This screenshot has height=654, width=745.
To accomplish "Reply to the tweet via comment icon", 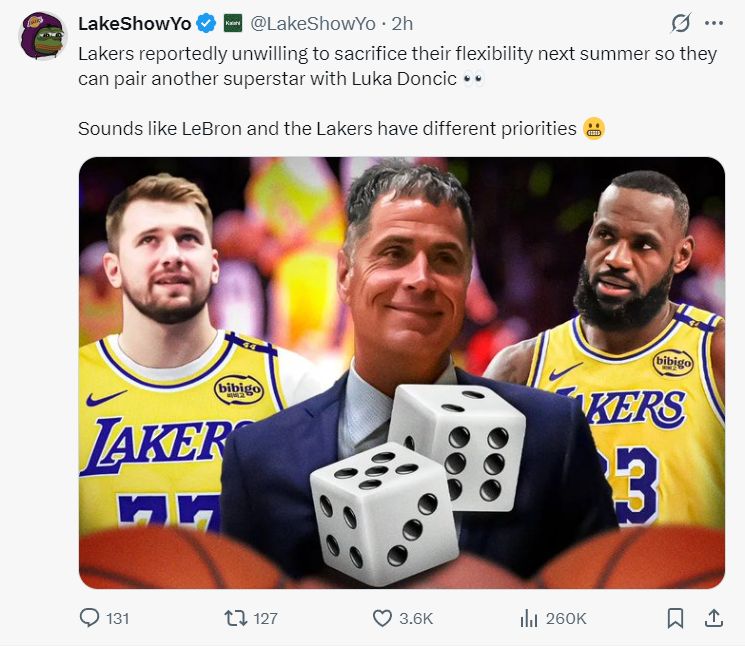I will [x=90, y=618].
